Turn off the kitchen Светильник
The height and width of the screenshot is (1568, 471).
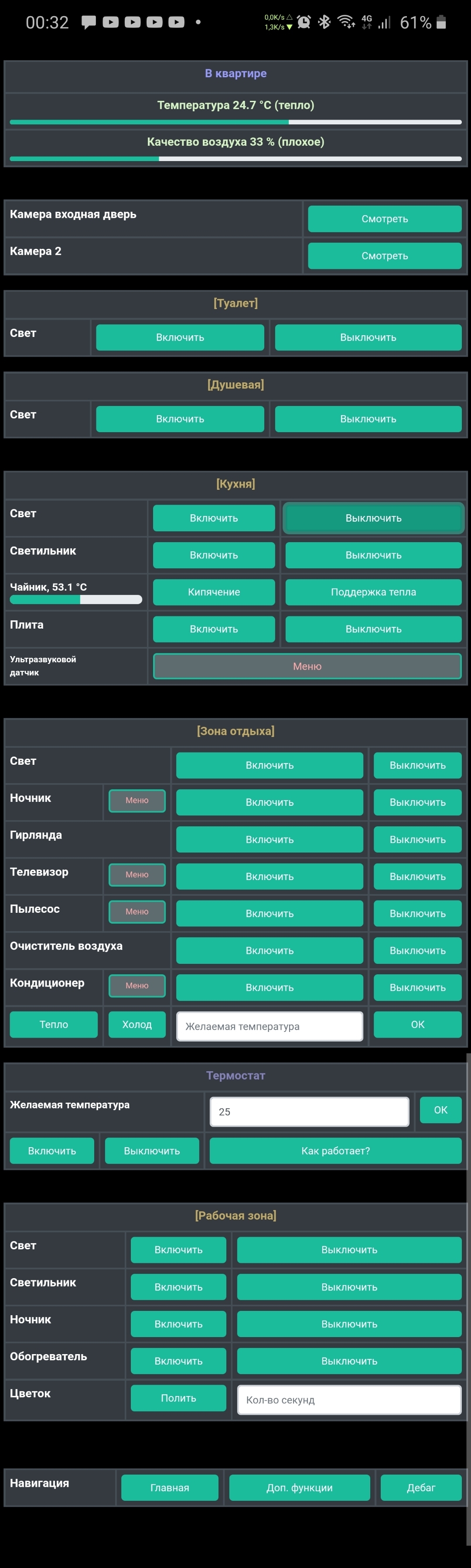(374, 555)
